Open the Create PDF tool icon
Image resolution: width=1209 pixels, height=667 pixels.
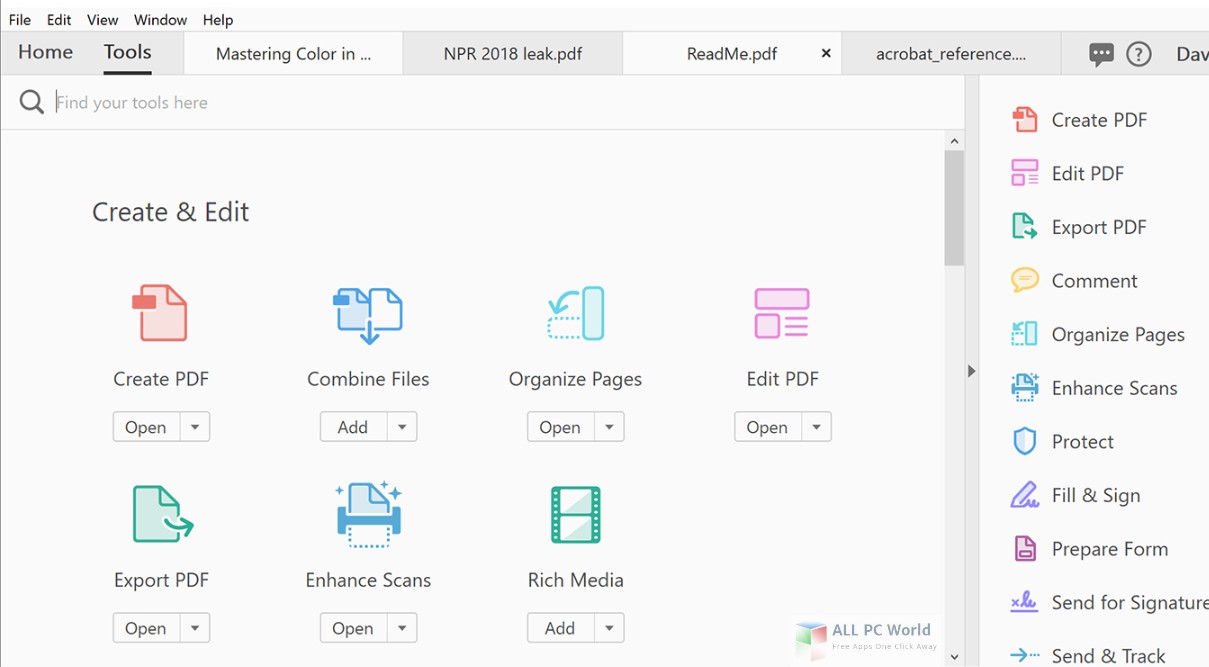[161, 313]
